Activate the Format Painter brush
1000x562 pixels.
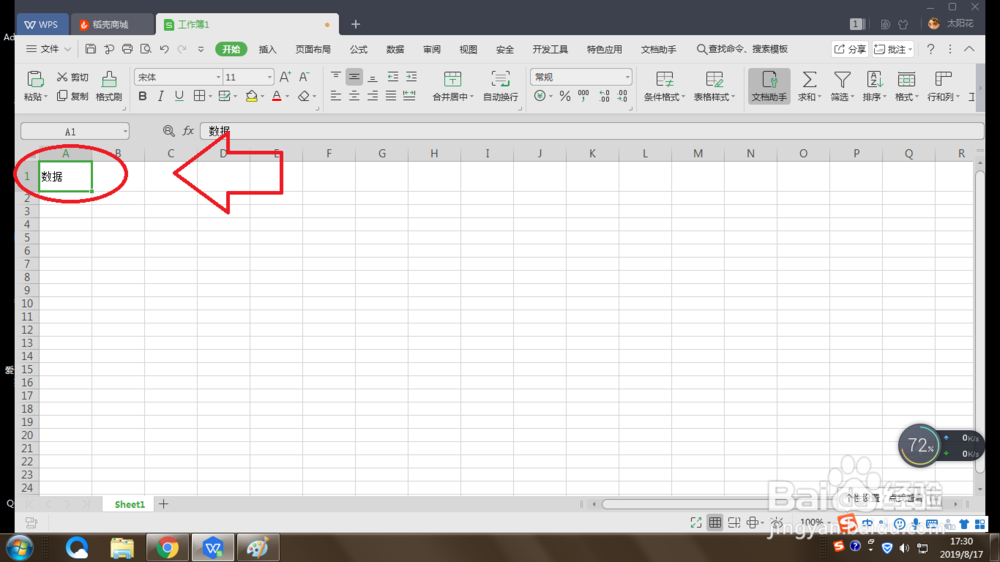109,79
